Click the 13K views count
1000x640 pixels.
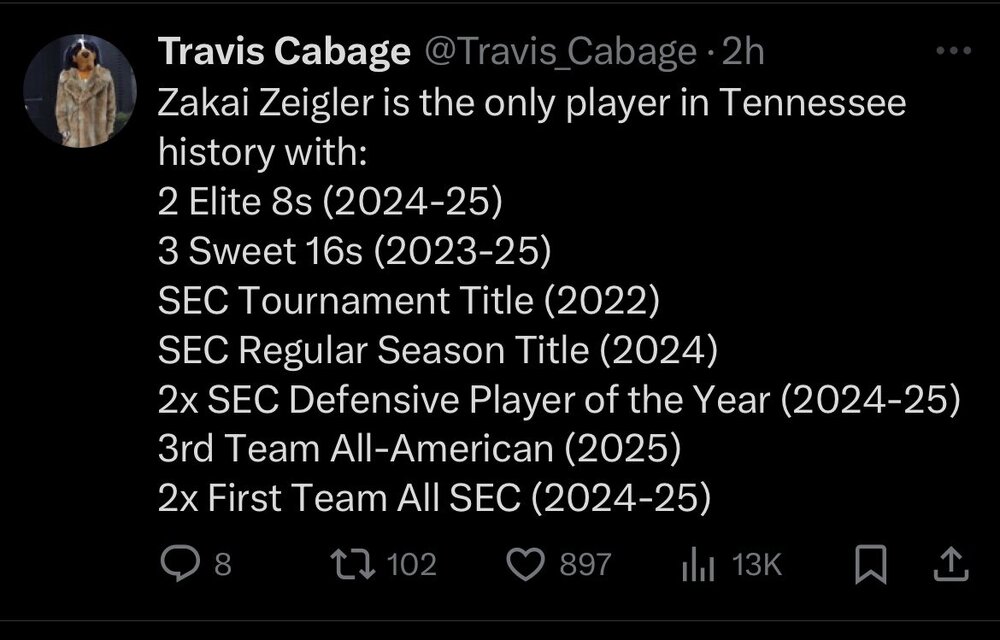coord(756,566)
